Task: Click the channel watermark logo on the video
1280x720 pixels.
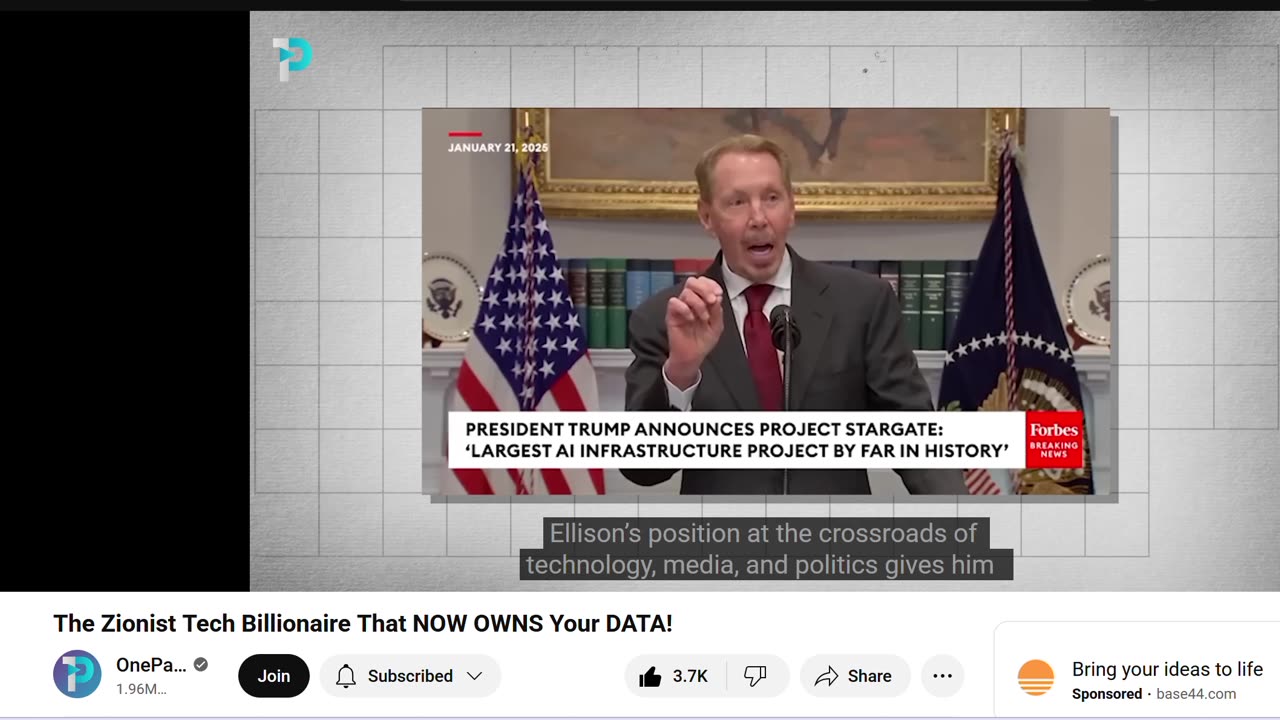Action: [x=292, y=58]
